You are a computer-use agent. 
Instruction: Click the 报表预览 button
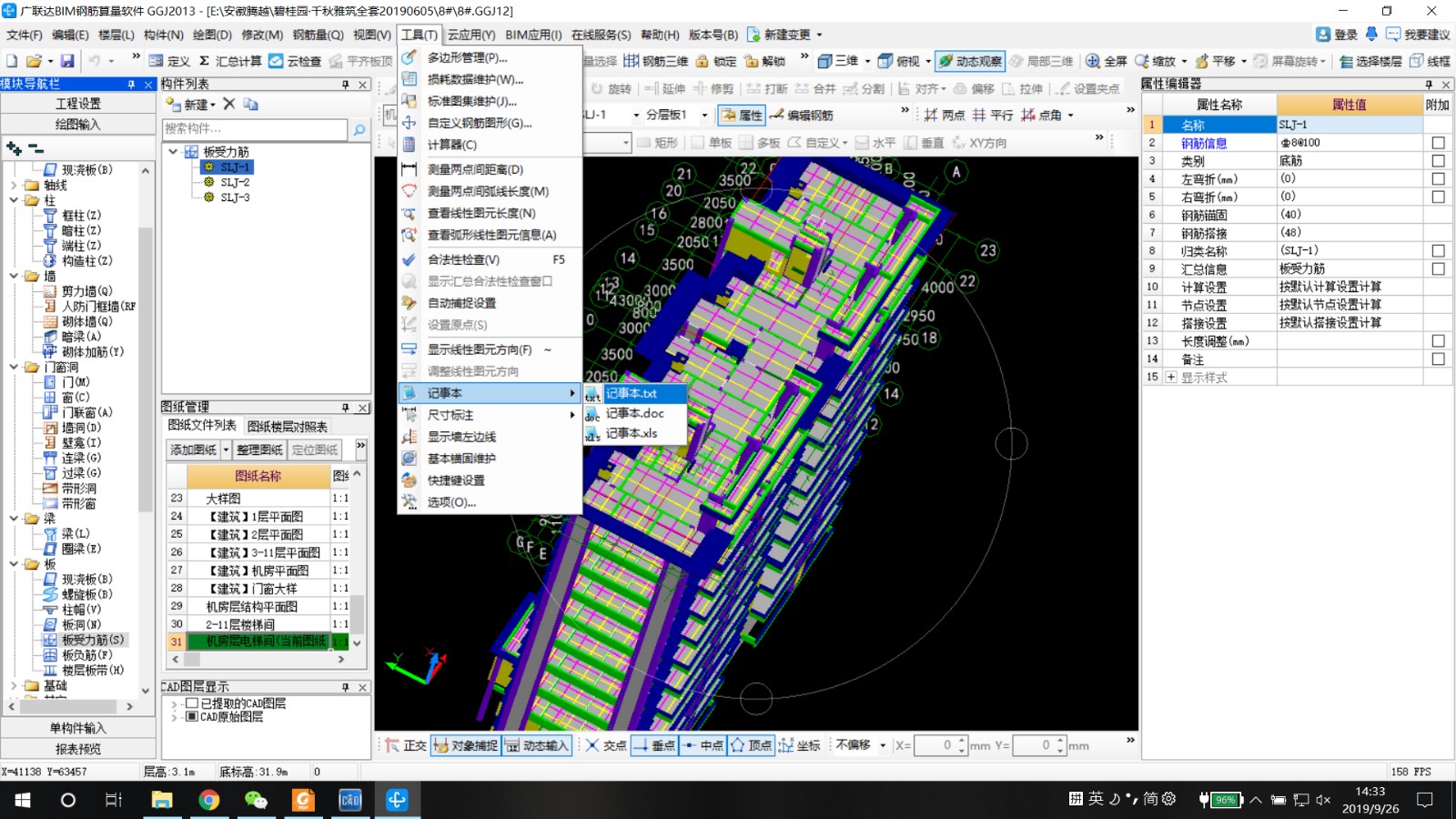[78, 749]
